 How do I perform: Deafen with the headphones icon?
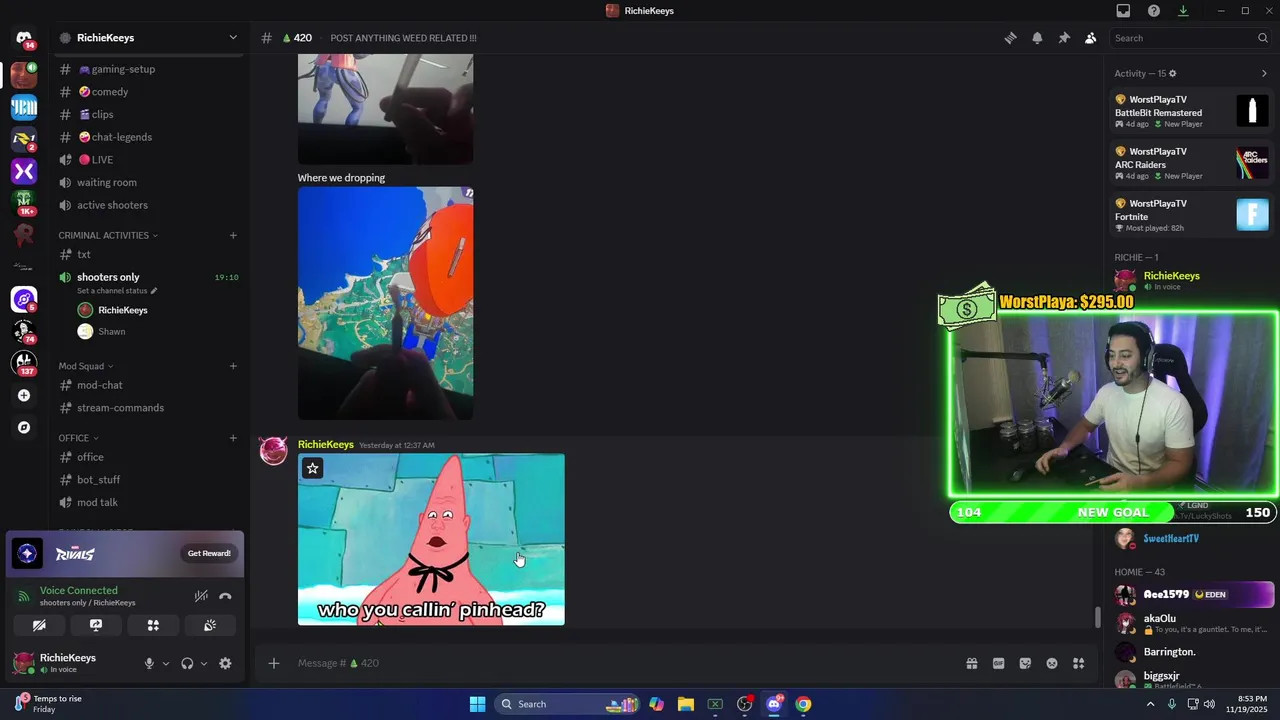187,663
